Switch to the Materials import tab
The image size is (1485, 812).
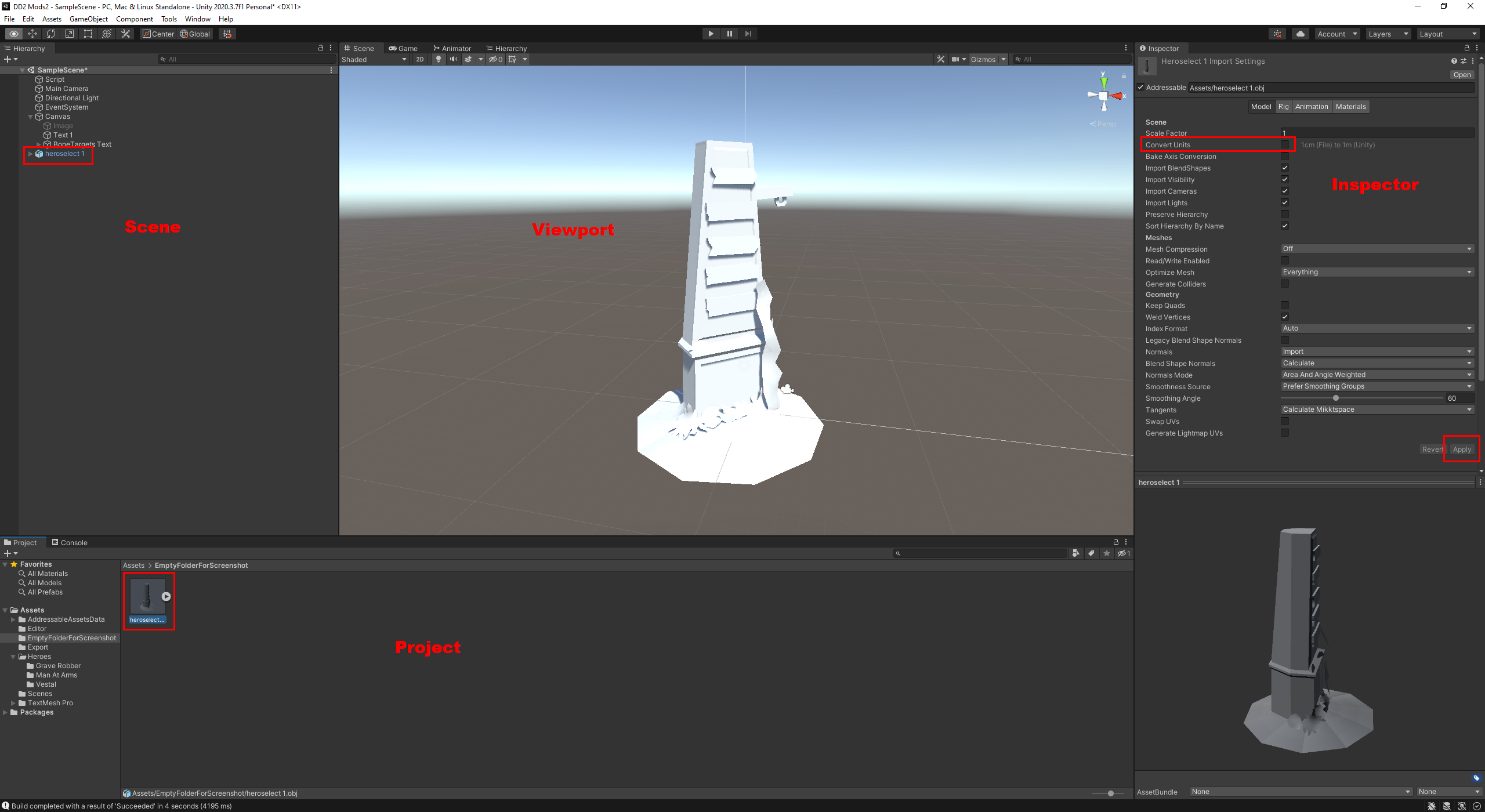pos(1350,107)
